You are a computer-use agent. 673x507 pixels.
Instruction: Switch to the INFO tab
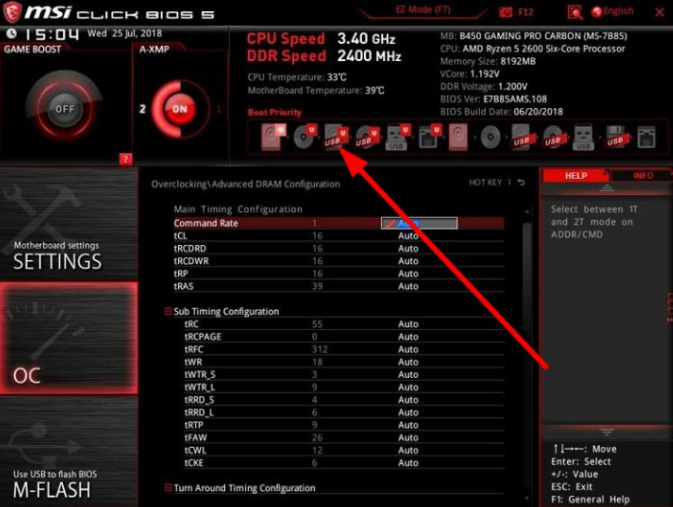tap(642, 176)
